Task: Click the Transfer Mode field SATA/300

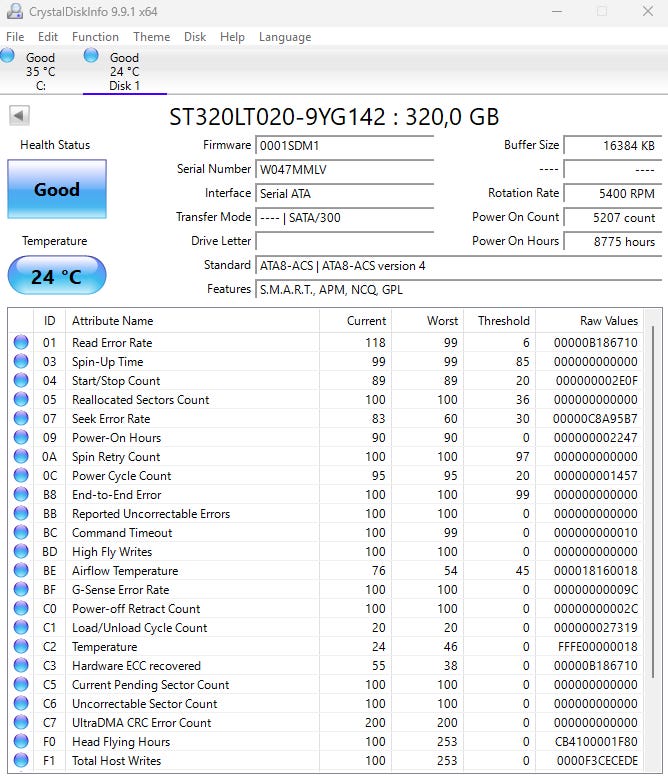Action: [344, 217]
